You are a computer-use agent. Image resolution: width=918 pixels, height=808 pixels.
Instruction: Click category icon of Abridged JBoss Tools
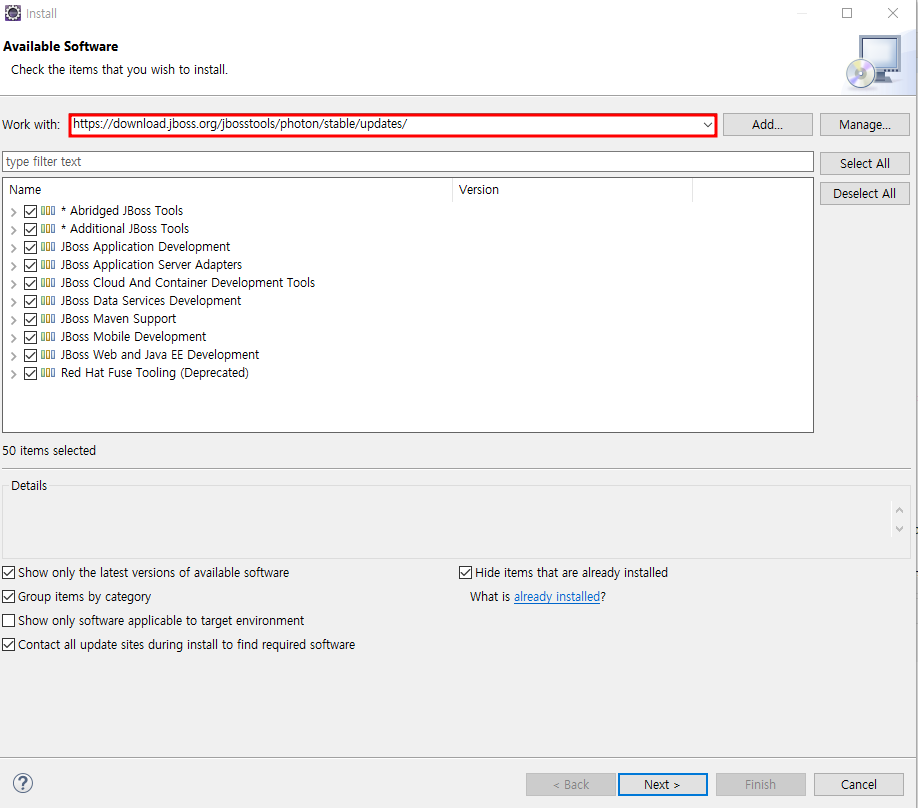[x=48, y=211]
